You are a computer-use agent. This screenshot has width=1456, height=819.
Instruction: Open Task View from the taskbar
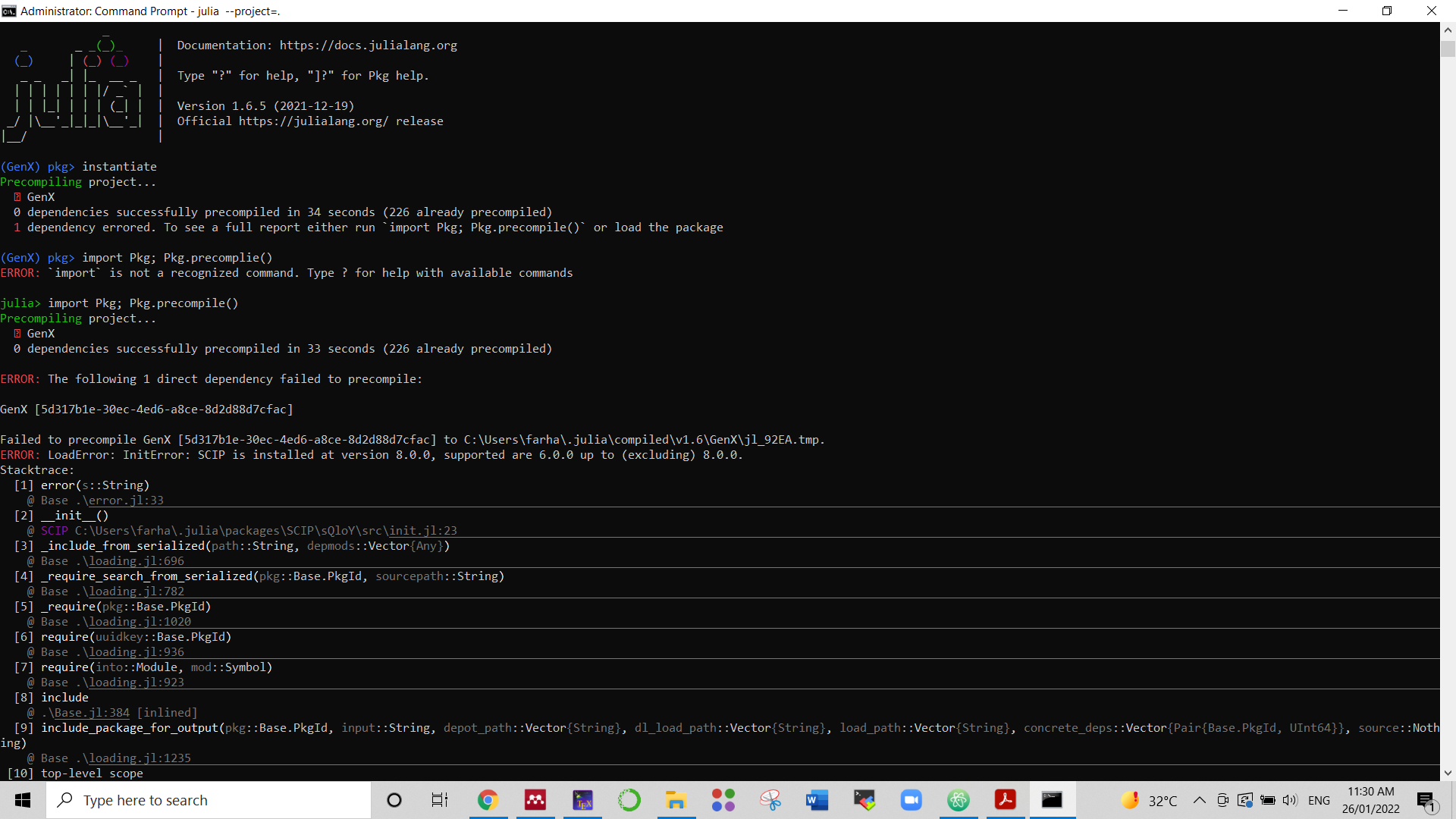tap(440, 800)
